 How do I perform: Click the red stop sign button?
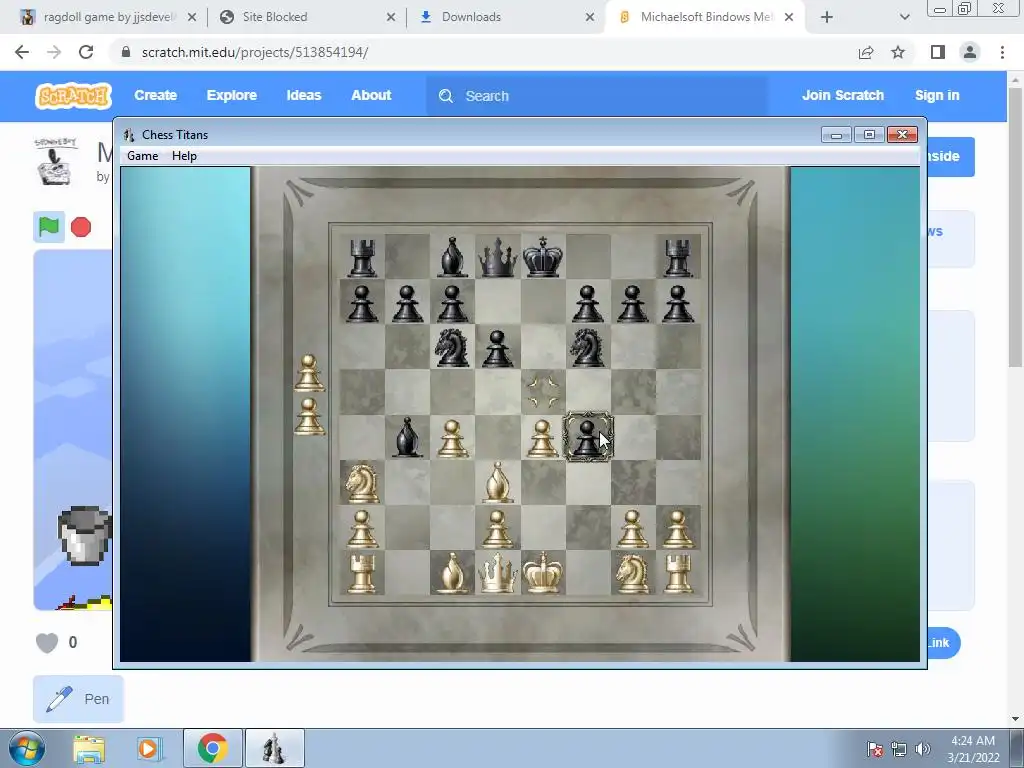81,227
